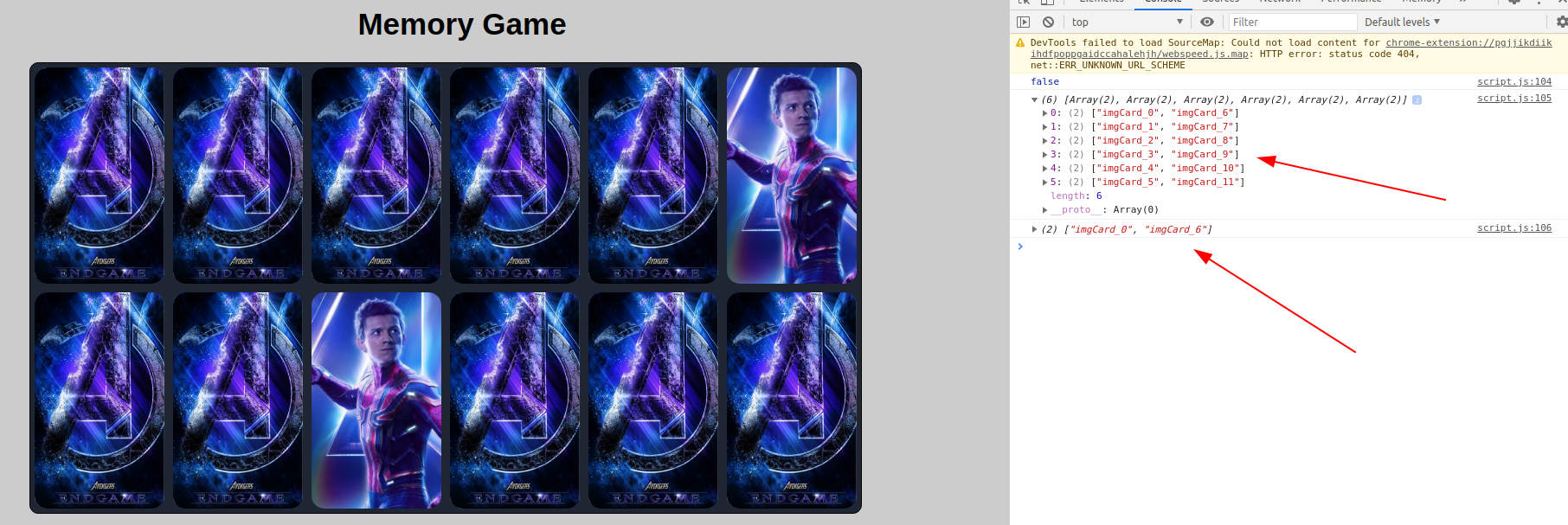Flip the third face-down card in top row
This screenshot has height=525, width=1568.
click(376, 176)
